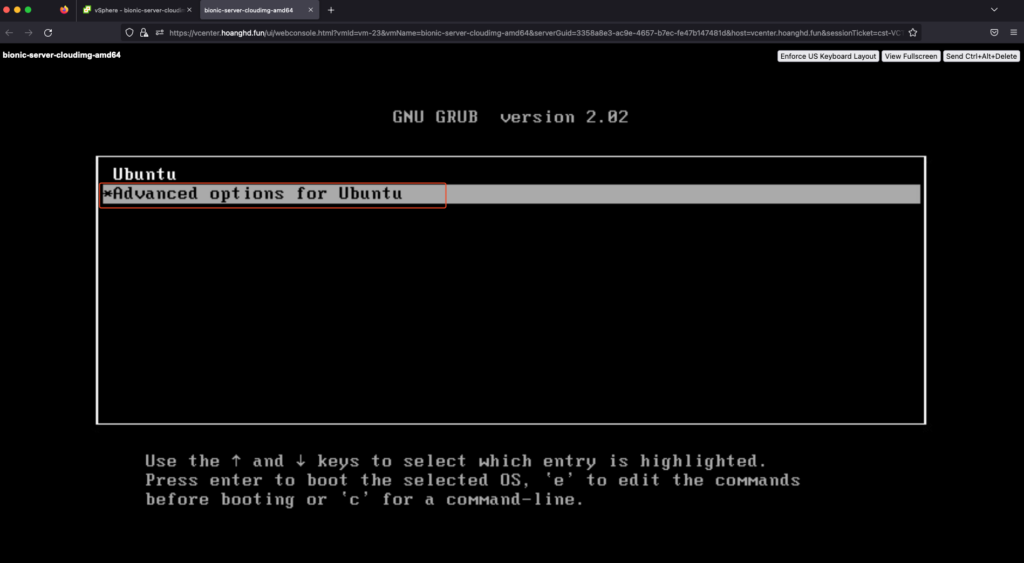Click the green macOS zoom button

click(x=28, y=10)
